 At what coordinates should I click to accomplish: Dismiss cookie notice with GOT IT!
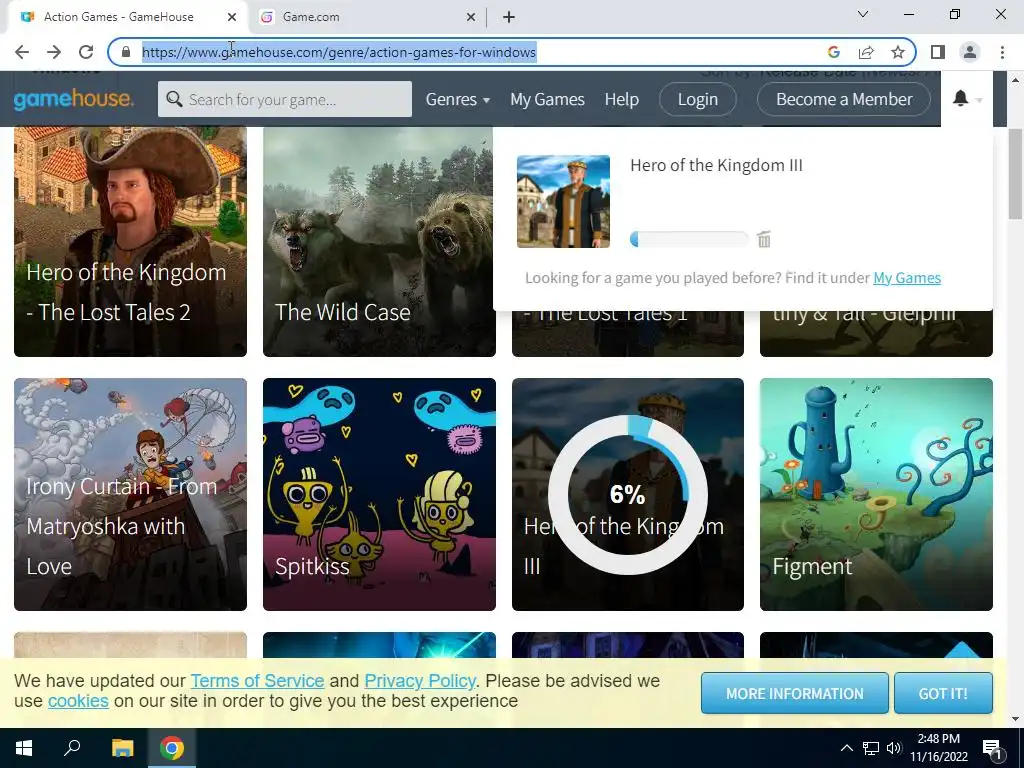click(943, 694)
